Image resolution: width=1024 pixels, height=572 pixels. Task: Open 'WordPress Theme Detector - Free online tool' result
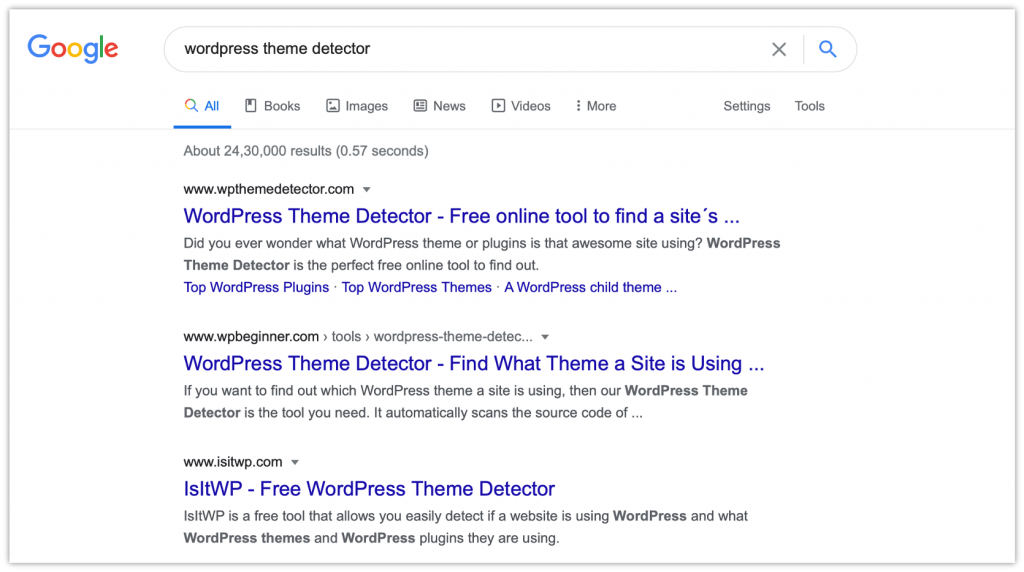tap(461, 216)
